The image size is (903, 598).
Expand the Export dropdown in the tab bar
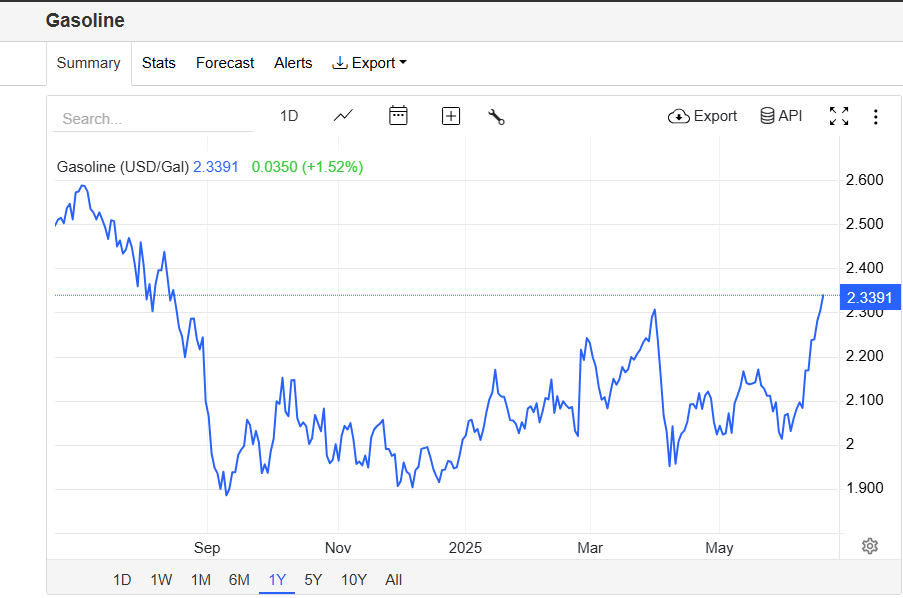(369, 63)
